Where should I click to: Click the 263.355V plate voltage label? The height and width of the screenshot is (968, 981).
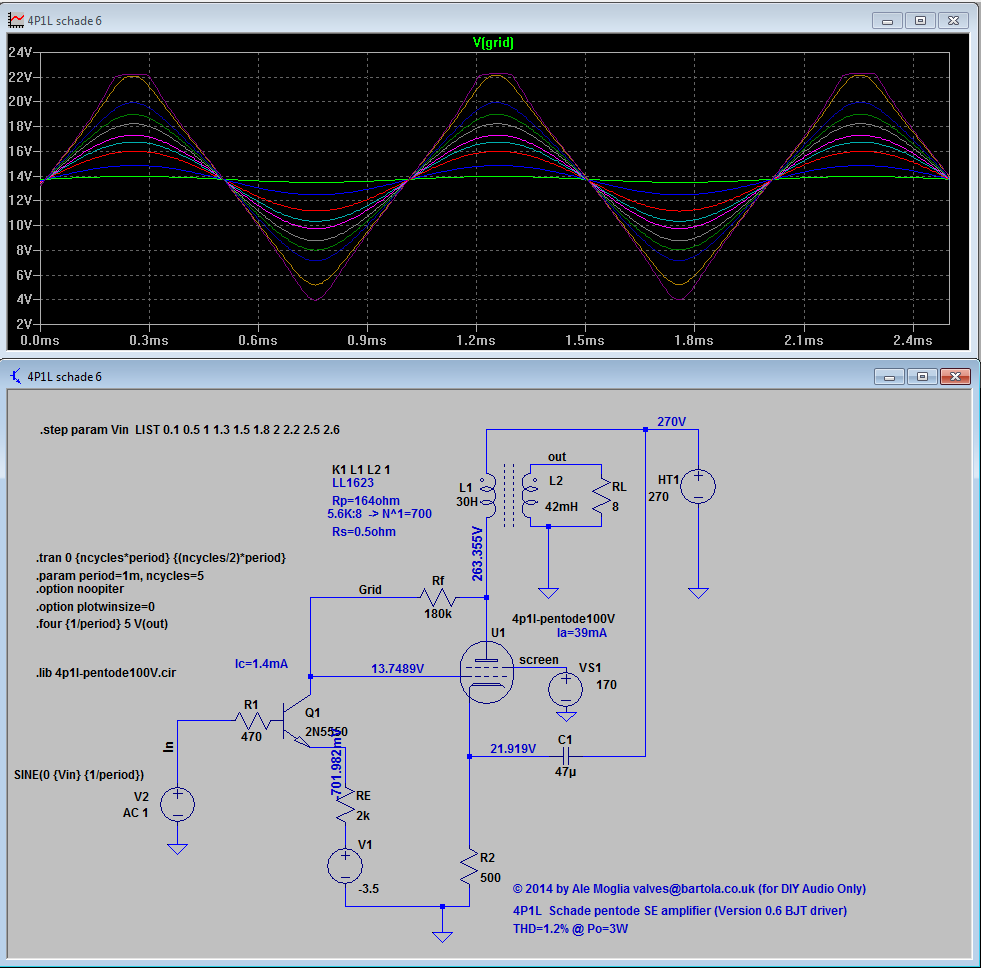[477, 554]
